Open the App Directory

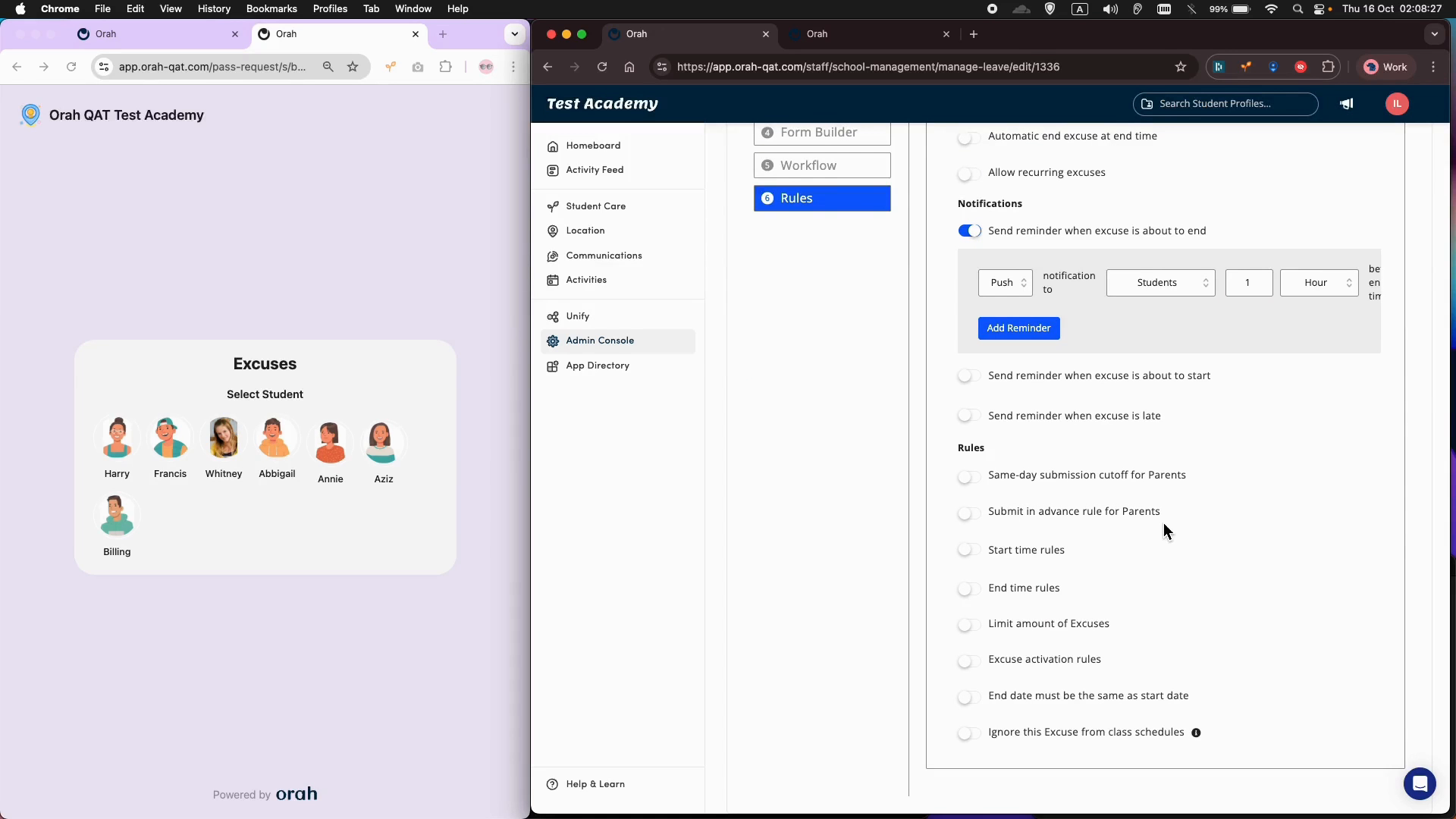pos(598,366)
